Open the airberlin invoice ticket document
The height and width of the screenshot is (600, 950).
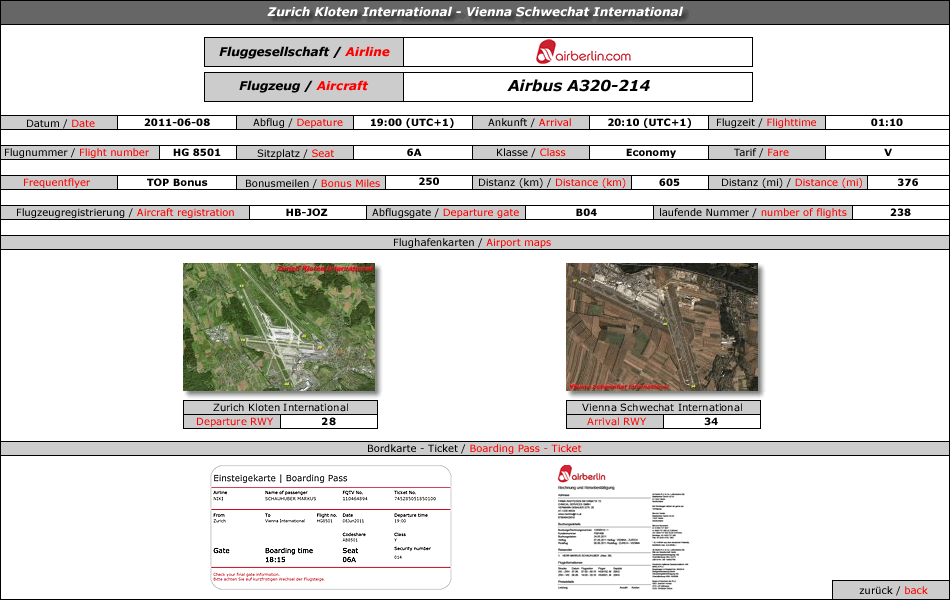pyautogui.click(x=624, y=527)
